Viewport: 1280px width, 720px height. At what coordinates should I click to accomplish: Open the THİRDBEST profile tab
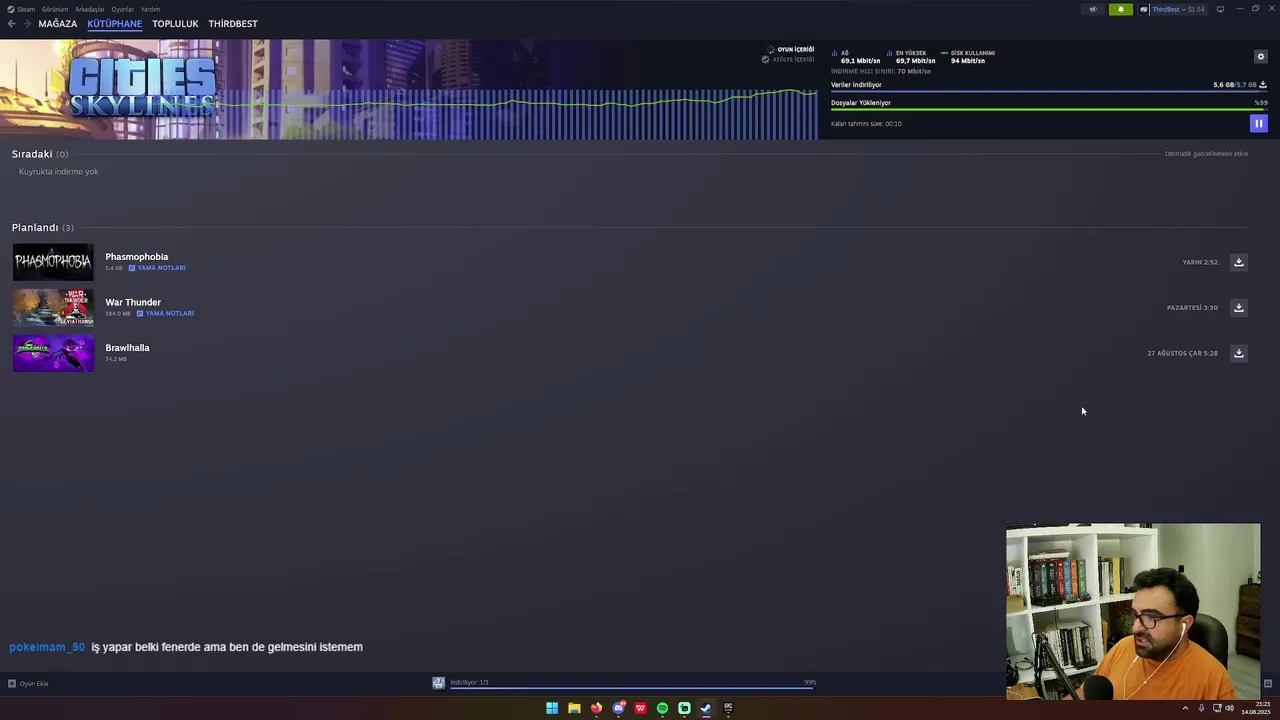(x=233, y=23)
